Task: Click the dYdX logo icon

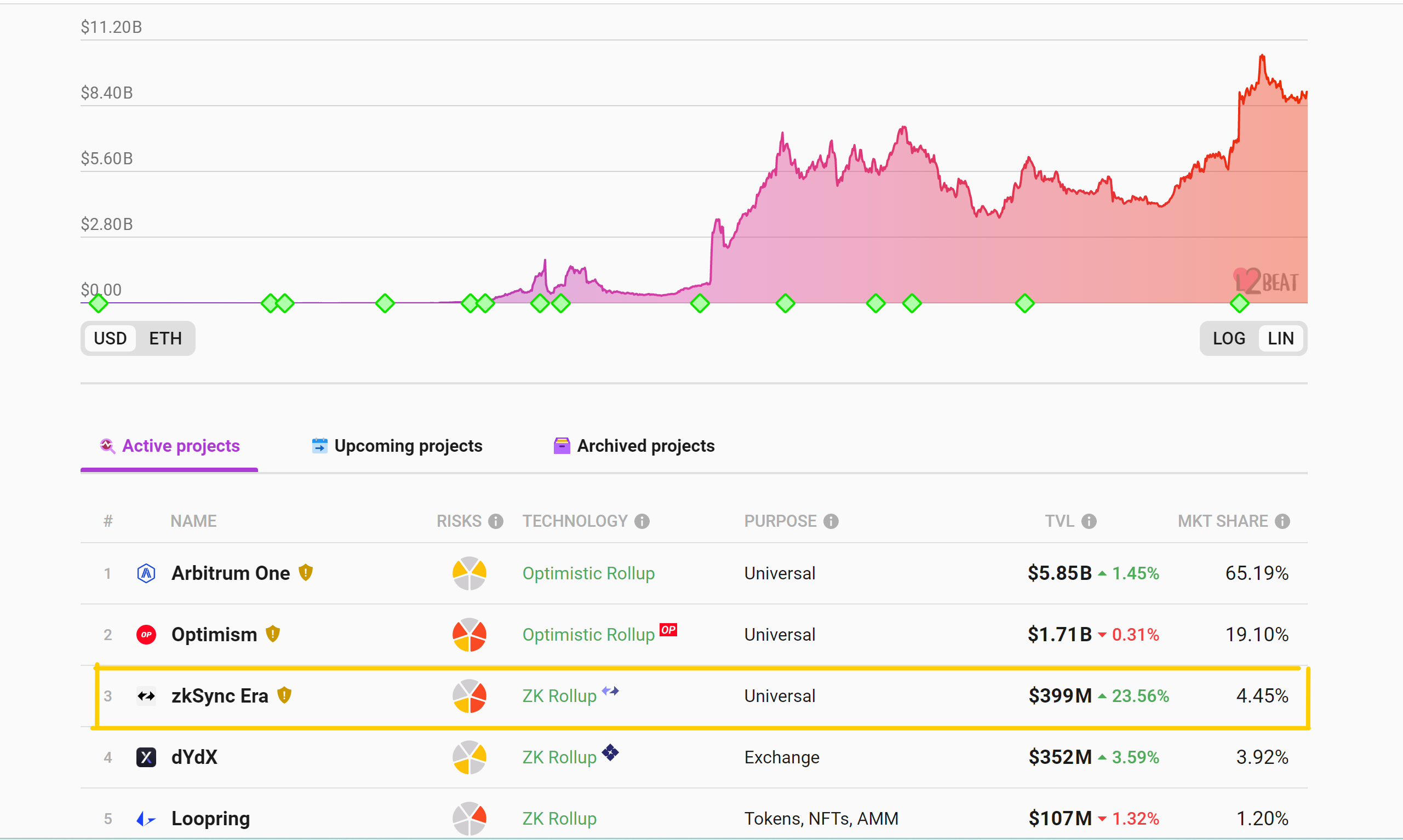Action: click(x=146, y=757)
